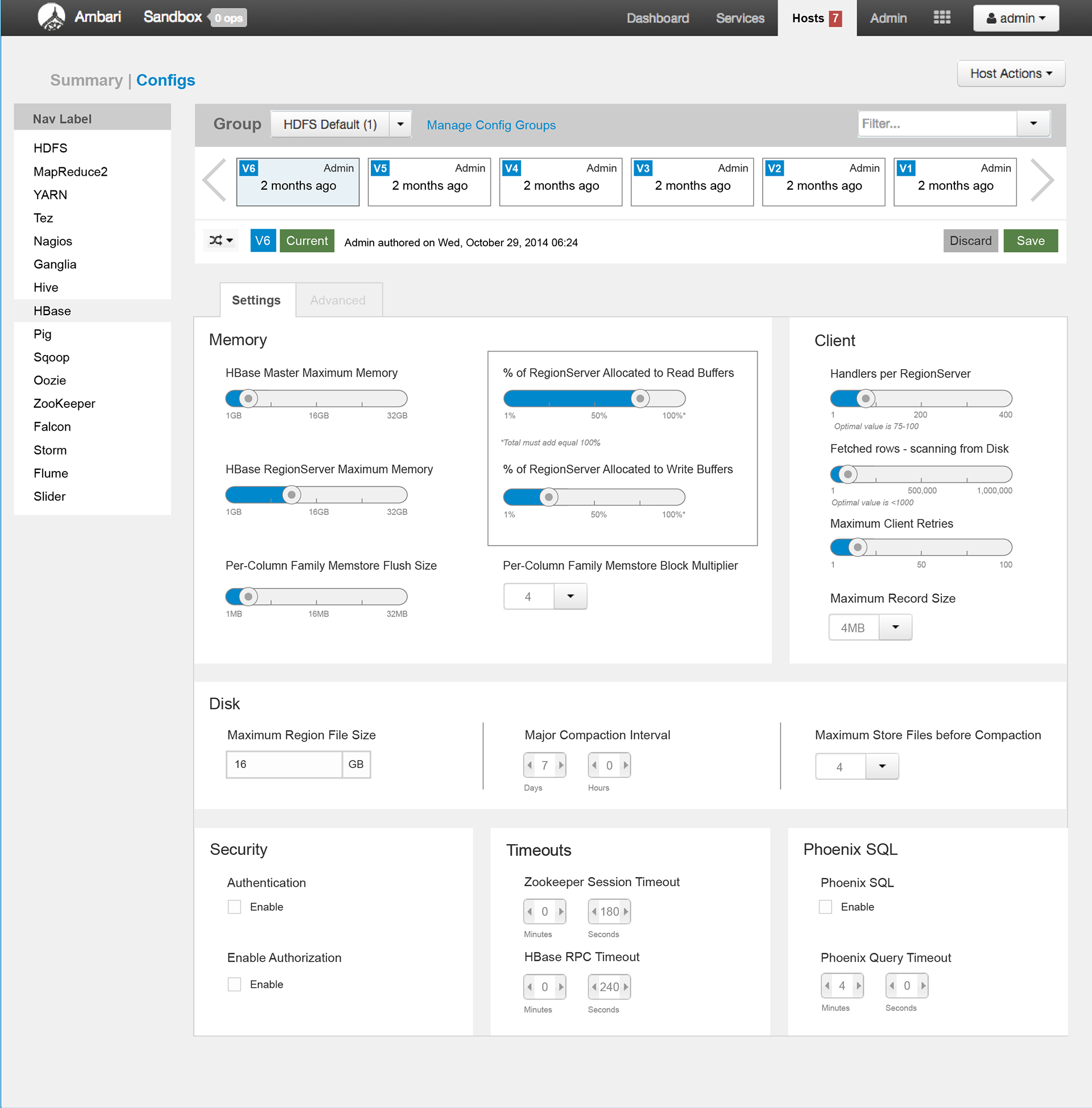Select HBase in the service list

click(x=92, y=311)
